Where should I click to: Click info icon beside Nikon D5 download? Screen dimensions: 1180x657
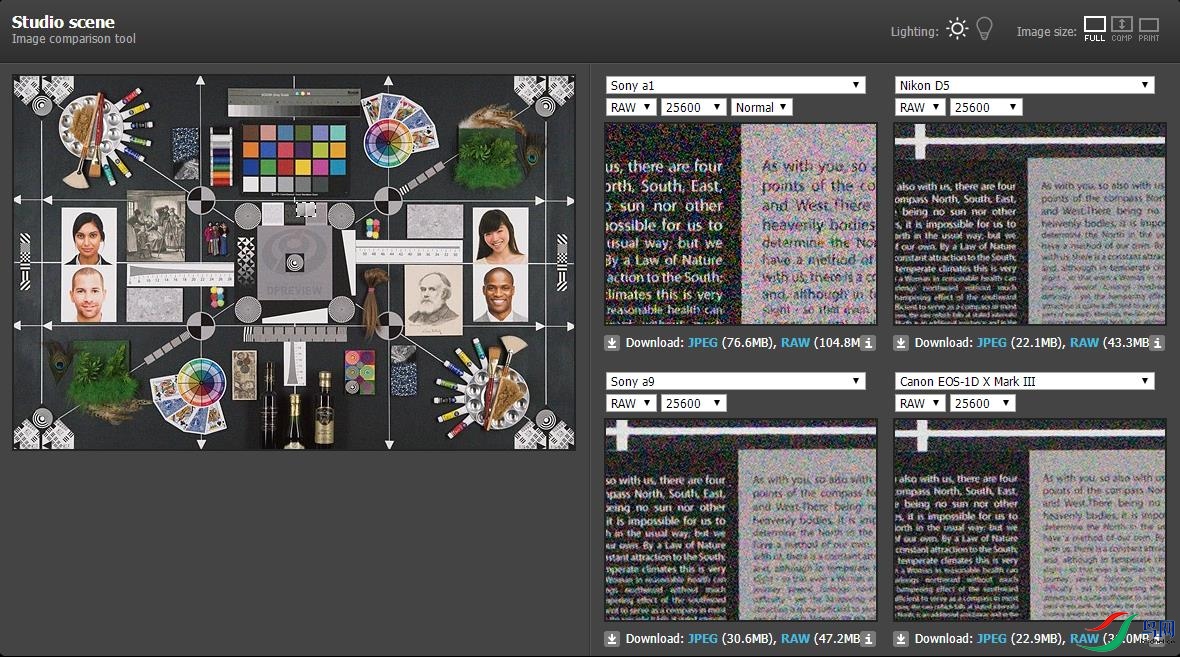(x=1157, y=343)
